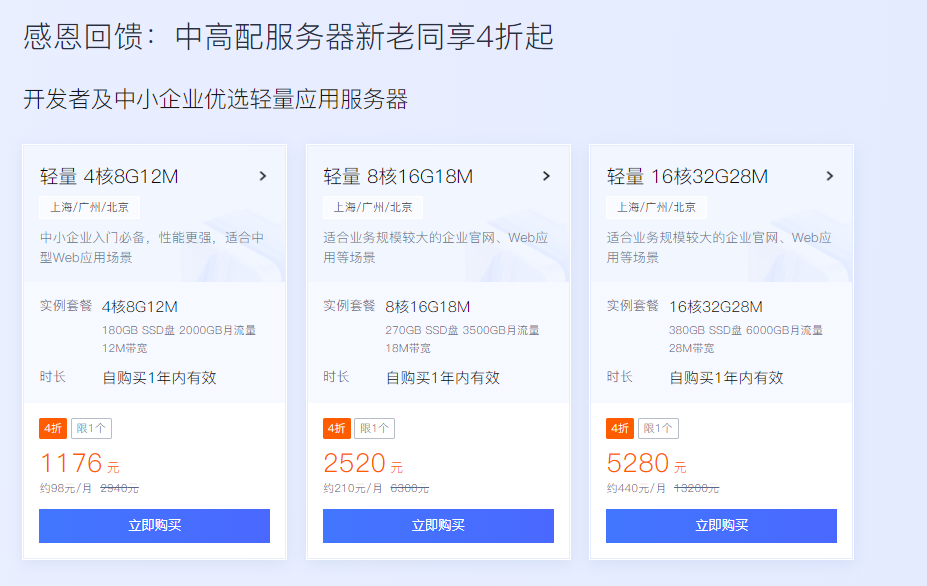This screenshot has width=927, height=586.
Task: Click the 1176 元 price text
Action: pyautogui.click(x=80, y=463)
